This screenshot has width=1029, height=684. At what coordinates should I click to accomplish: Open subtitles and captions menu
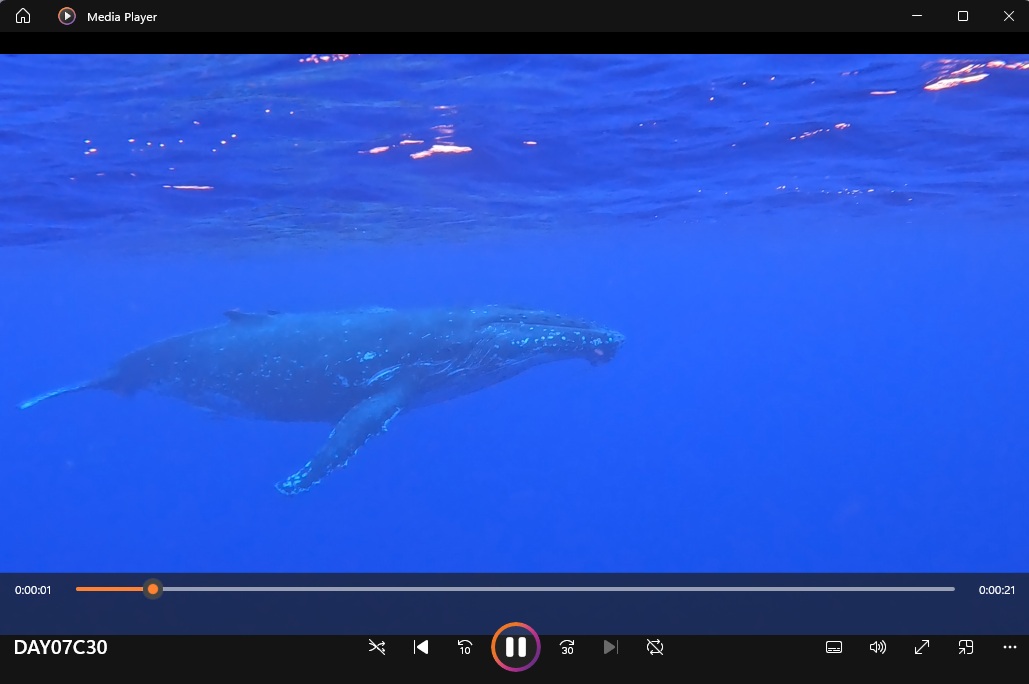[x=834, y=647]
